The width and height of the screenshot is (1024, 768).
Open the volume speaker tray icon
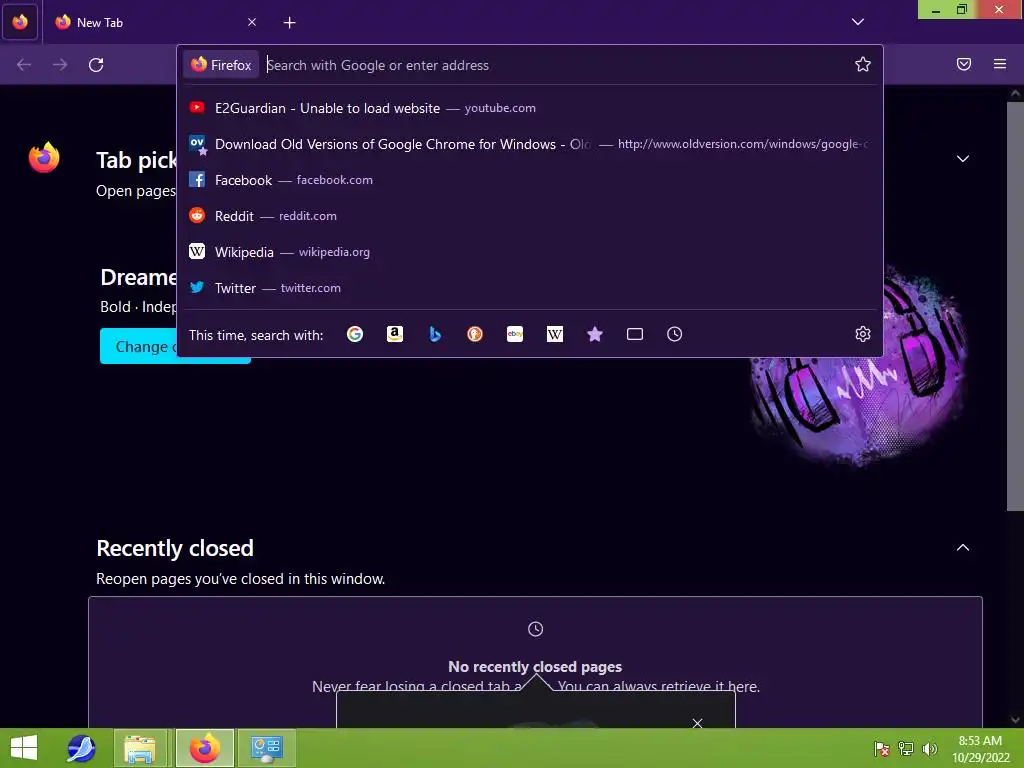click(929, 748)
